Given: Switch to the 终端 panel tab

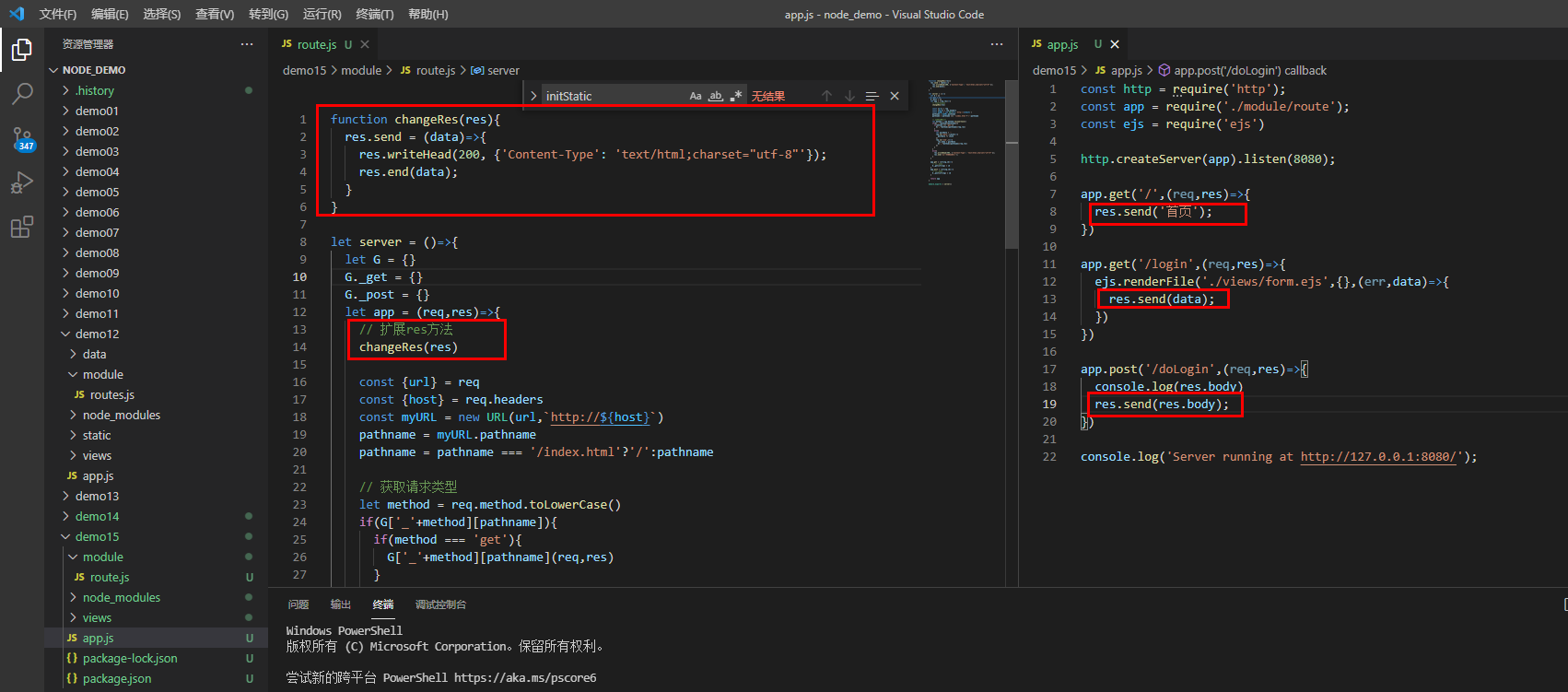Looking at the screenshot, I should [x=383, y=604].
